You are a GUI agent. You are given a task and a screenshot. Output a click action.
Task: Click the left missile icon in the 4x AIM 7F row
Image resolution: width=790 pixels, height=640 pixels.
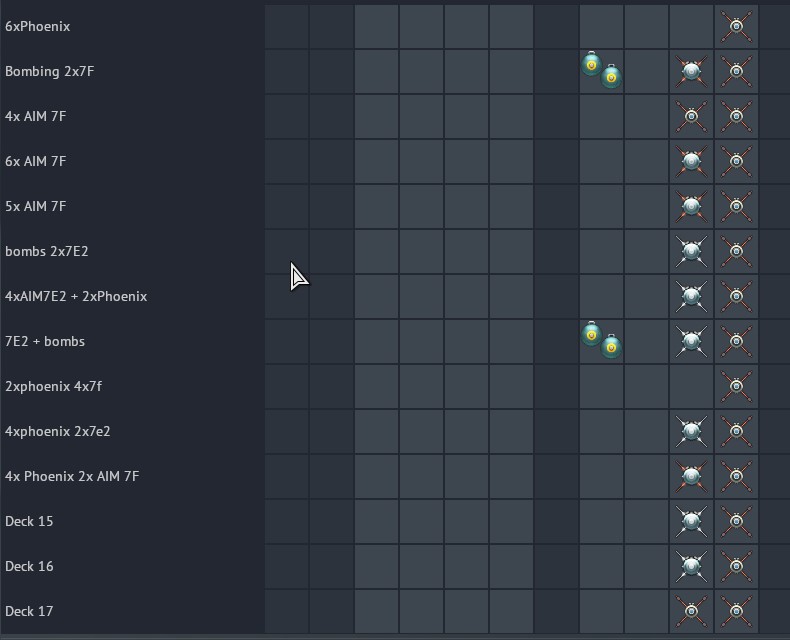coord(691,116)
